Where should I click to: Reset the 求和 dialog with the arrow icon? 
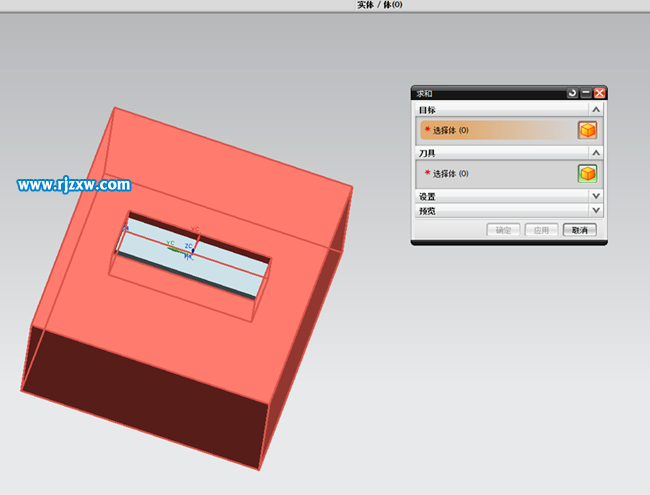(572, 93)
